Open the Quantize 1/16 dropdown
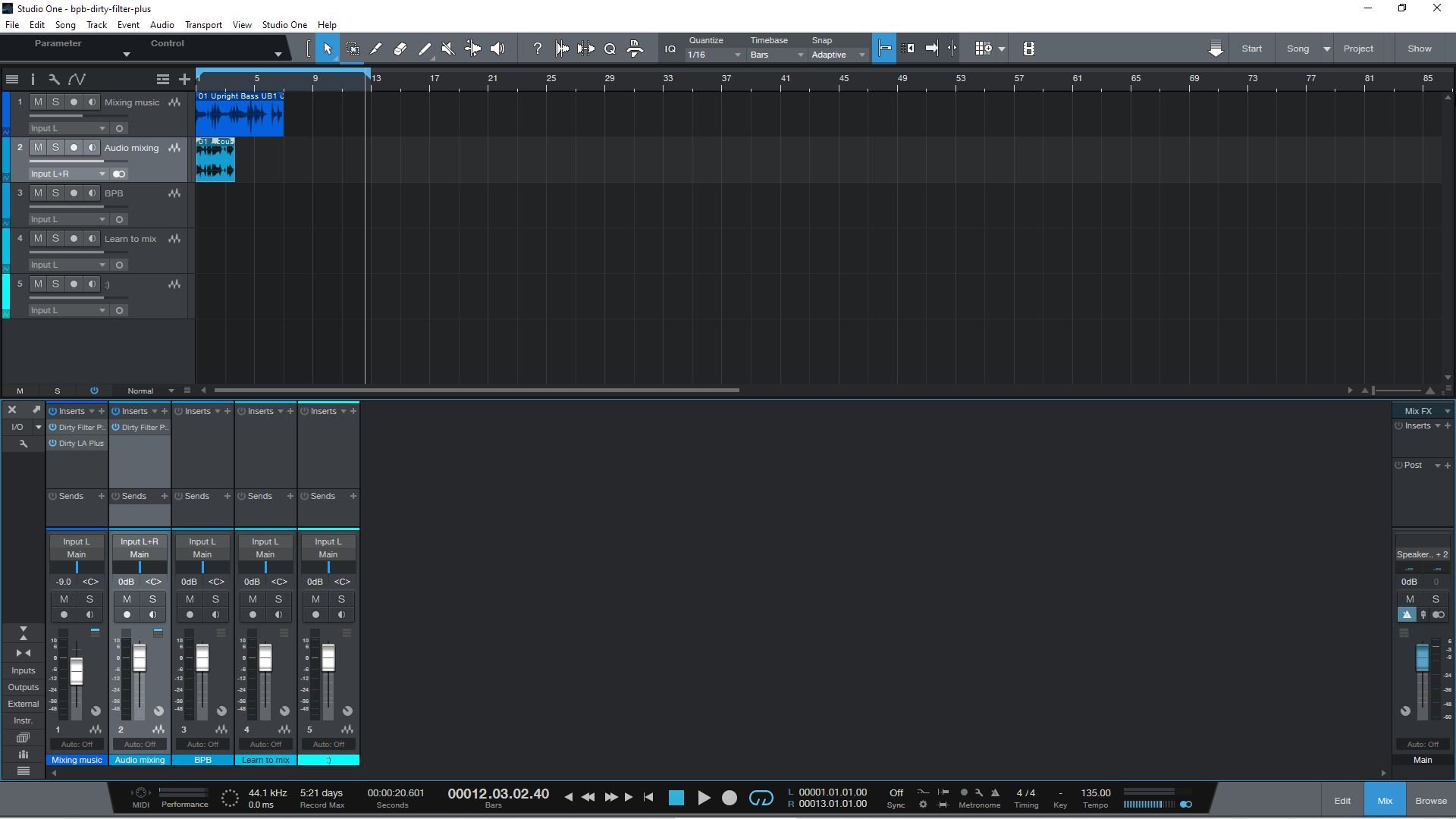This screenshot has height=819, width=1456. click(x=713, y=55)
